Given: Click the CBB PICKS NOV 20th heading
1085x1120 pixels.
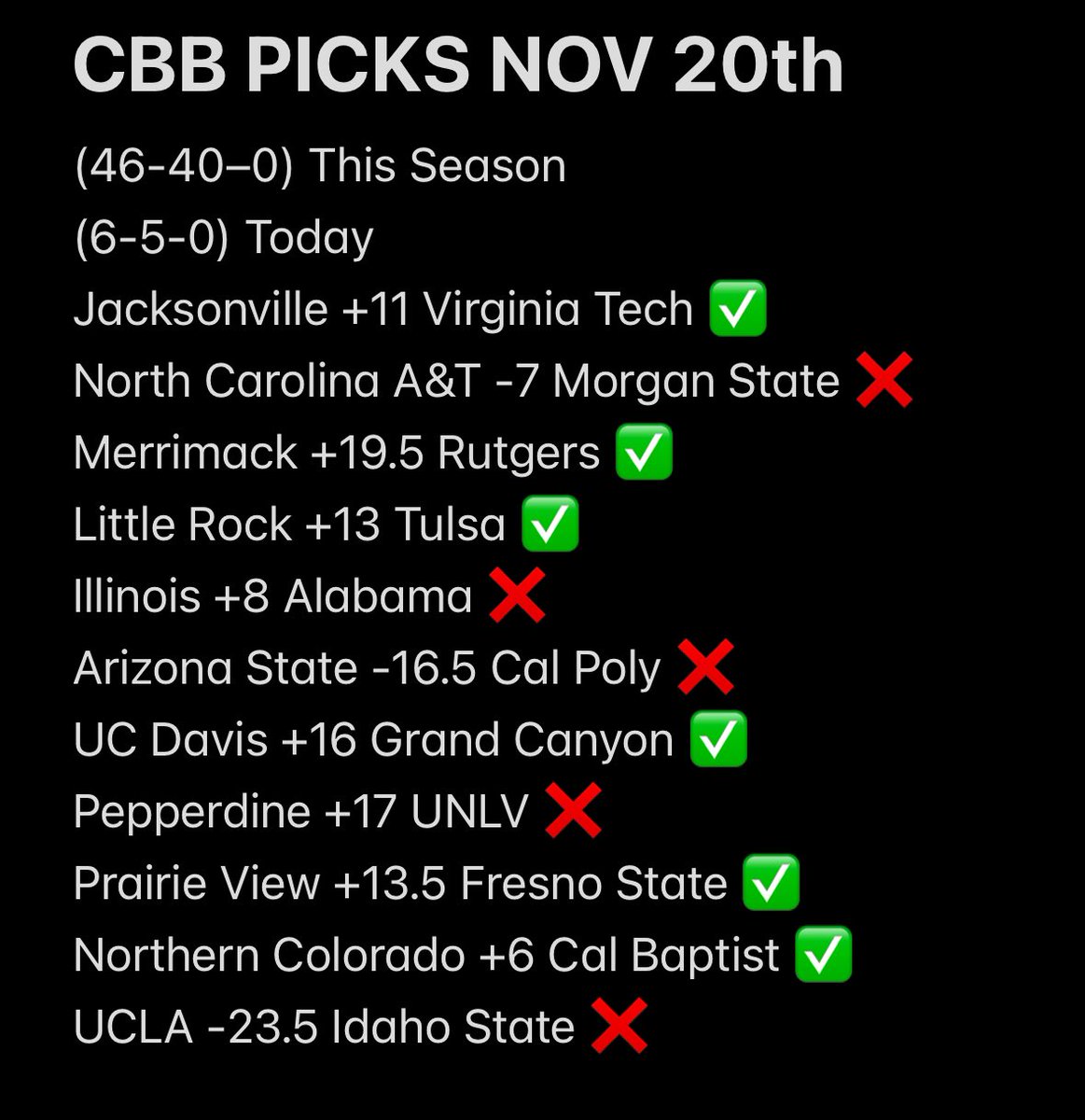Looking at the screenshot, I should (x=458, y=65).
